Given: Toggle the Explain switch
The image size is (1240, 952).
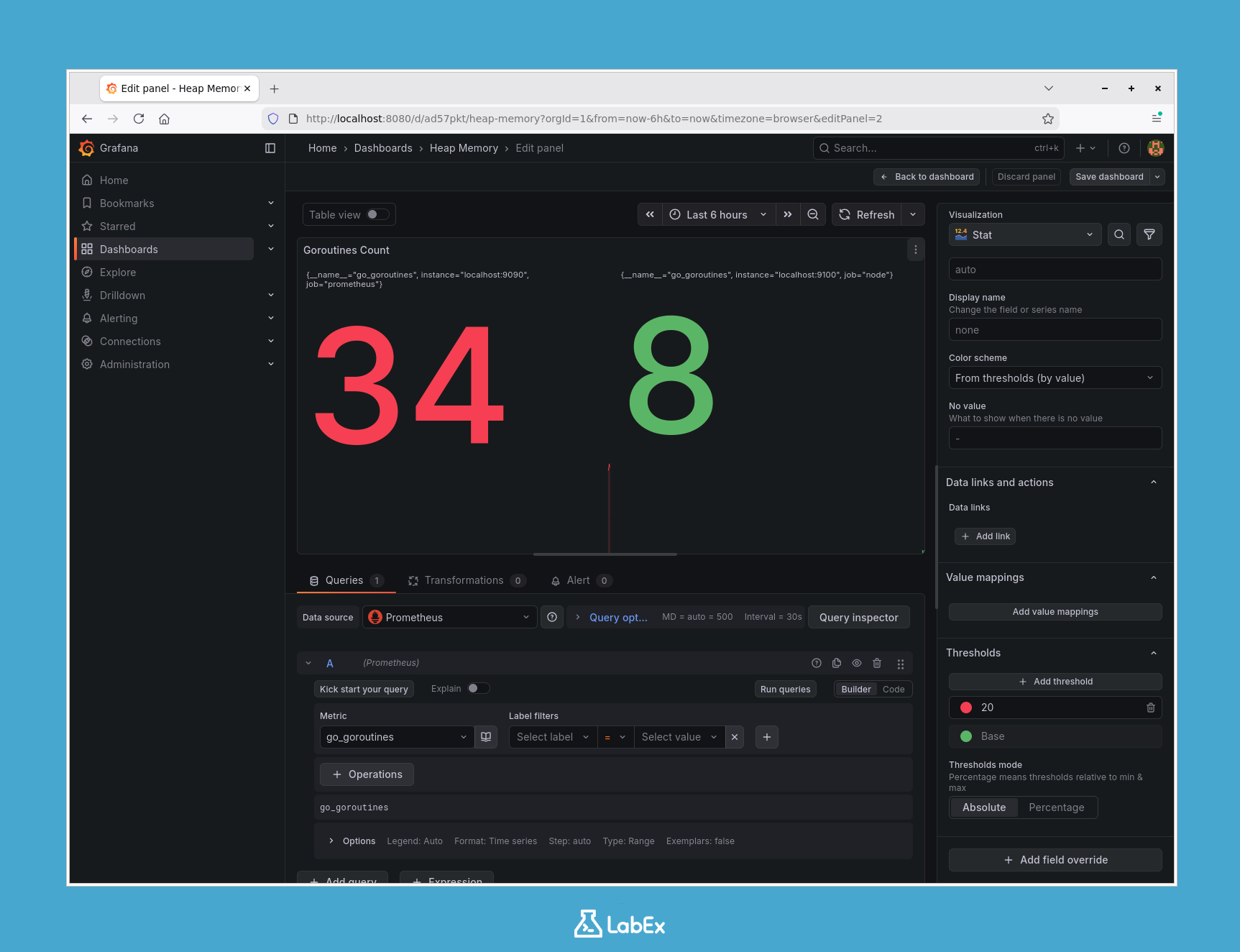Looking at the screenshot, I should click(479, 688).
